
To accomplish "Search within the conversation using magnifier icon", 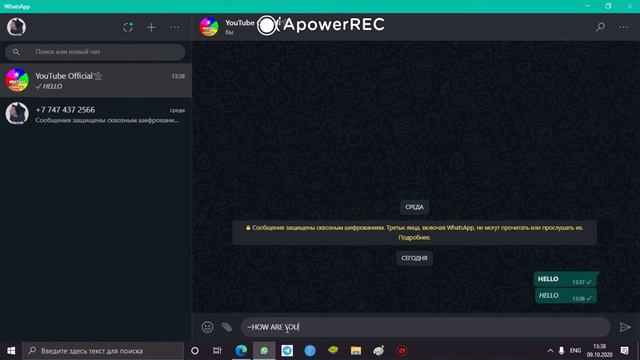I will click(x=600, y=27).
